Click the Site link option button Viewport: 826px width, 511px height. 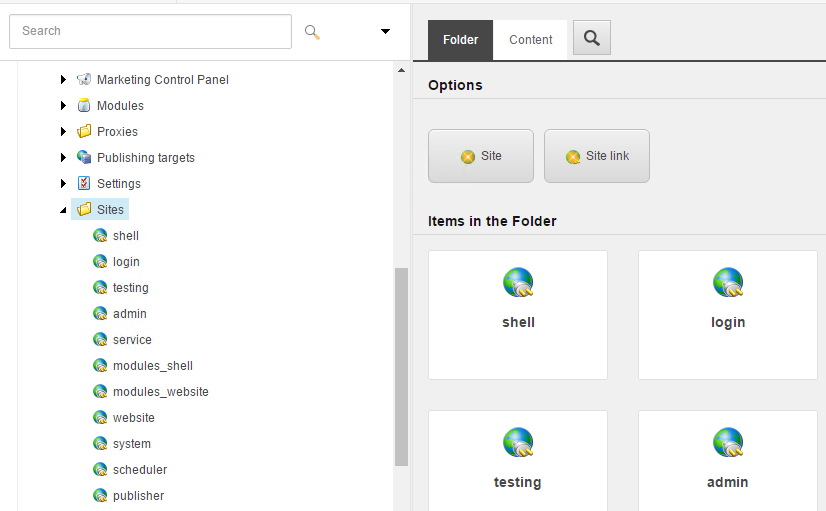pos(597,156)
